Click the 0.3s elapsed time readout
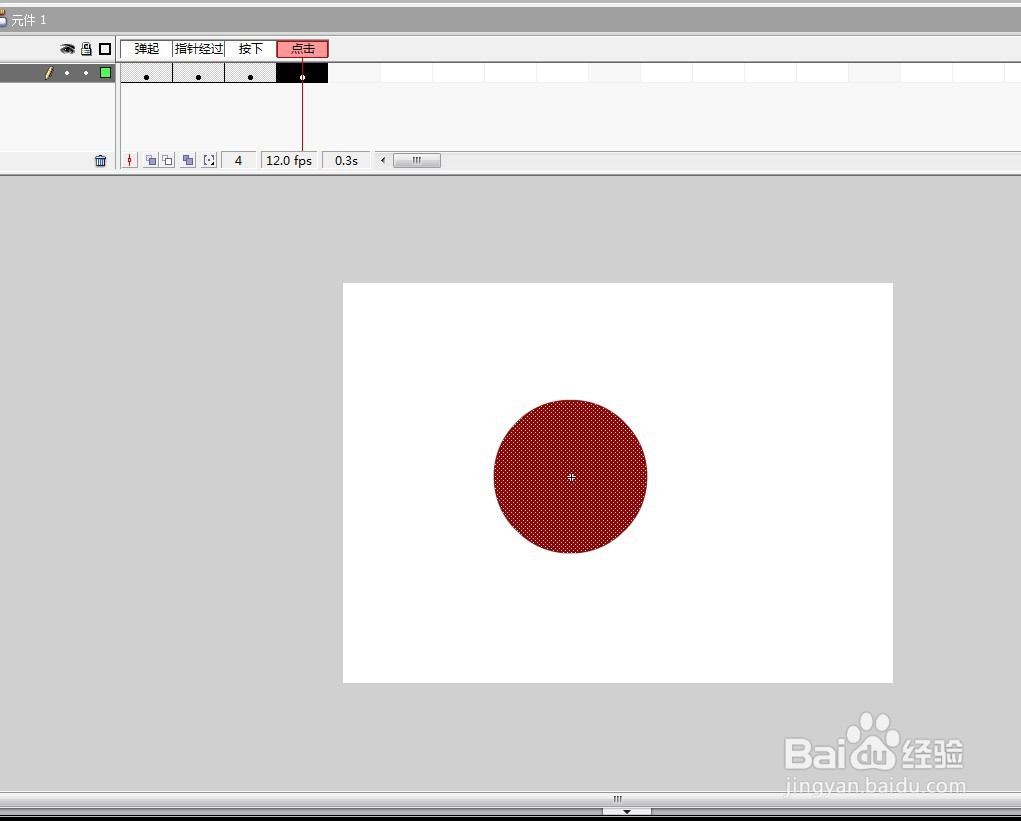1021x821 pixels. 346,160
